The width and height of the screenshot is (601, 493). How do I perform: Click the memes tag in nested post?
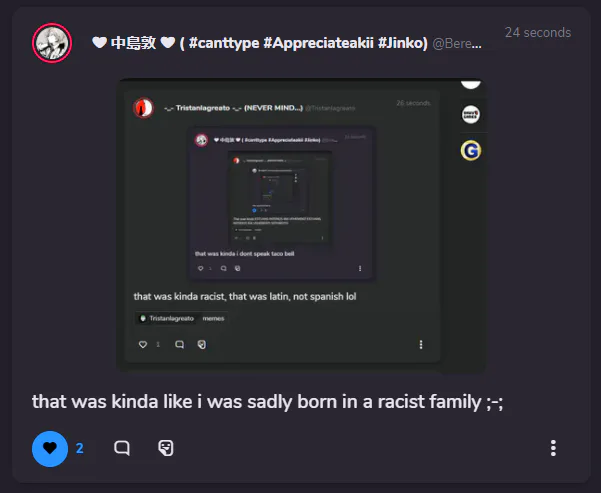tap(213, 319)
